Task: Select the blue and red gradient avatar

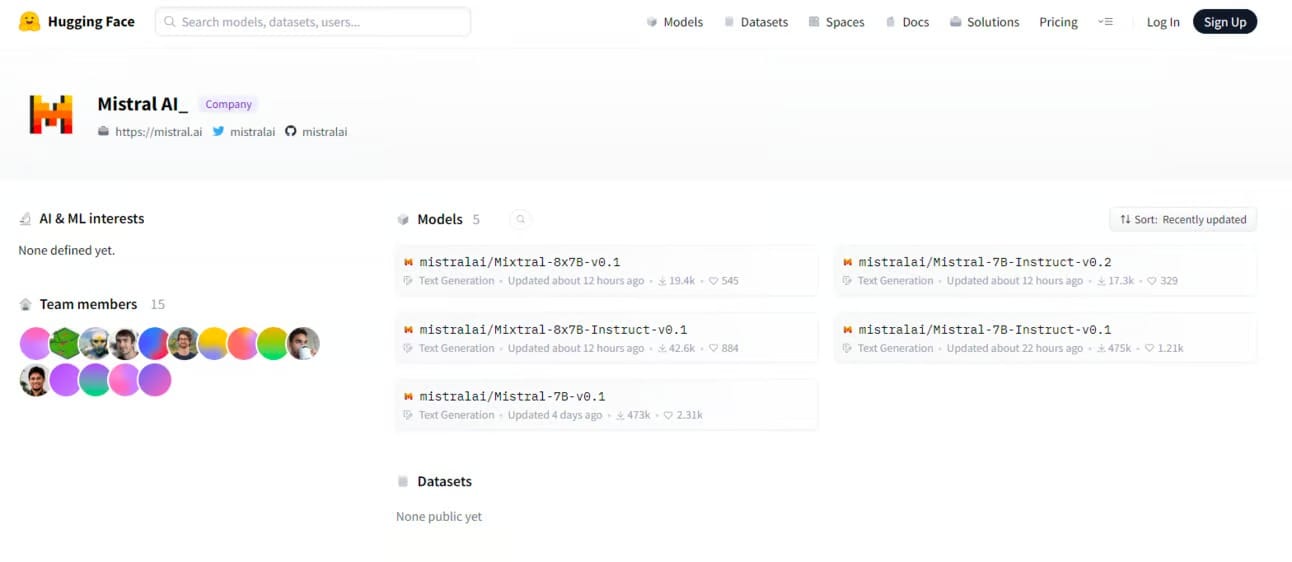Action: point(154,343)
